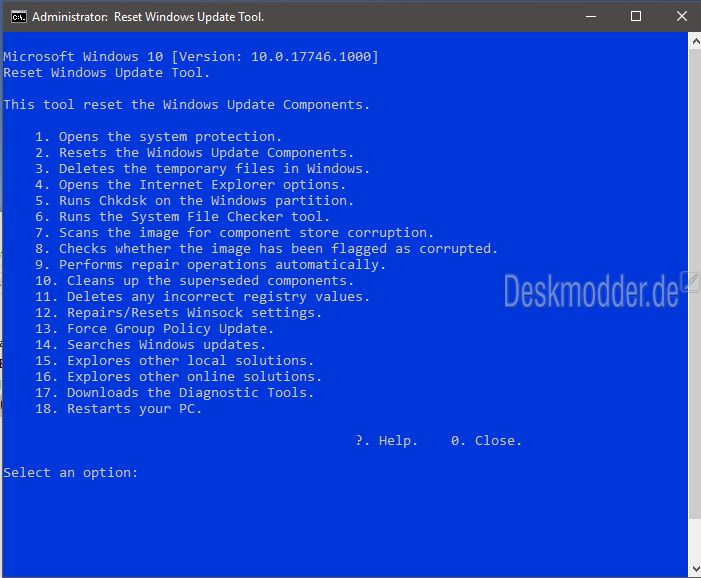This screenshot has height=578, width=701.
Task: Select '3. Deletes the temporary files in Windows.'
Action: [x=203, y=169]
